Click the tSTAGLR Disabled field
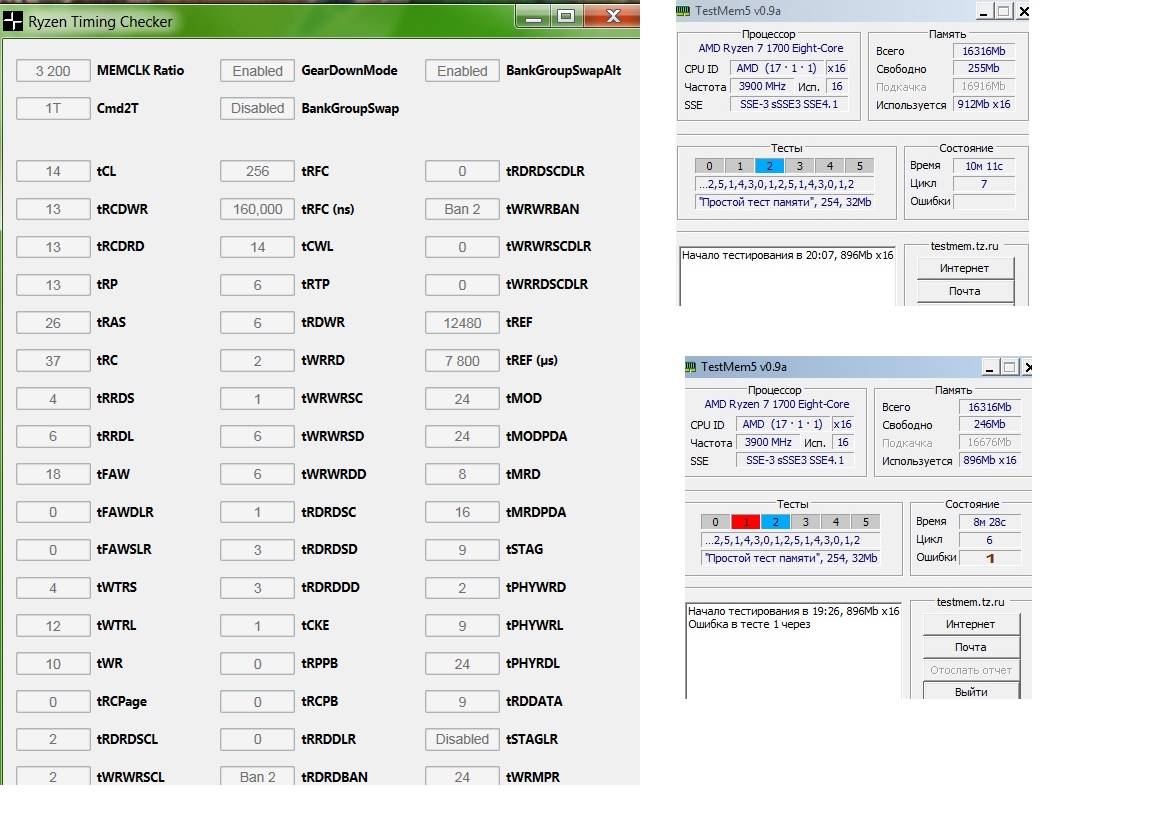Viewport: 1175px width, 817px height. (462, 739)
